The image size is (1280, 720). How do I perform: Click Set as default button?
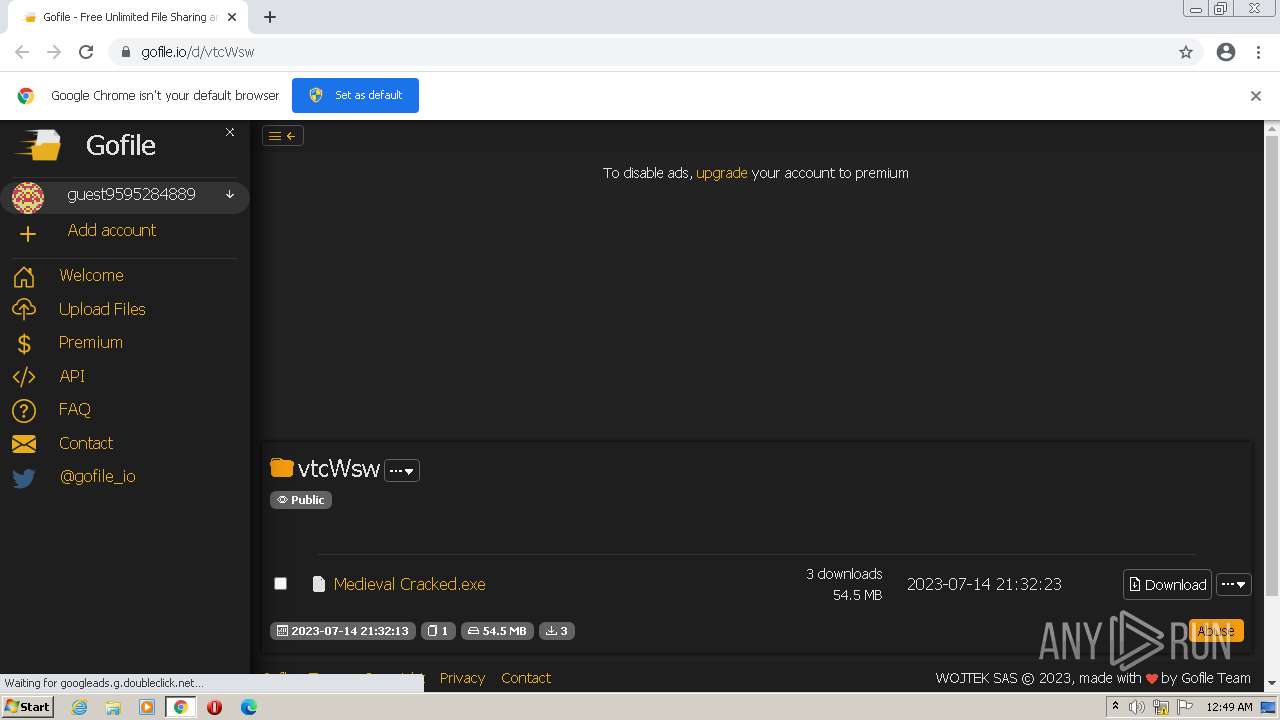355,95
